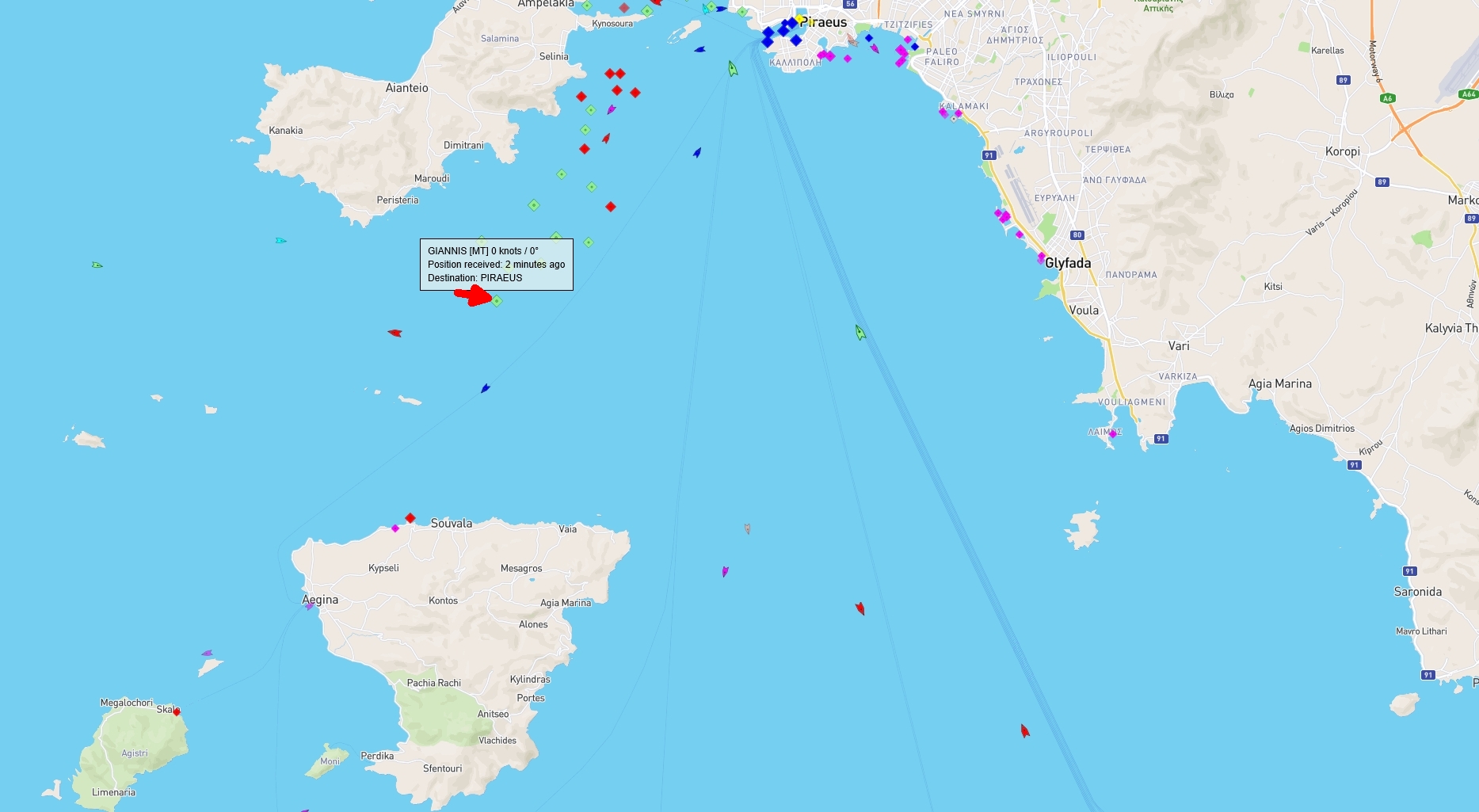Viewport: 1479px width, 812px height.
Task: Click the Piraeus city label
Action: 825,23
